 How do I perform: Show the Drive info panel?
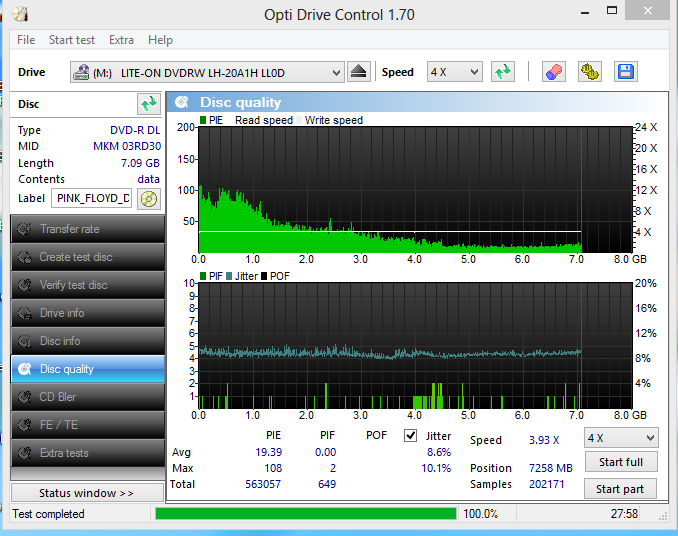(x=88, y=313)
